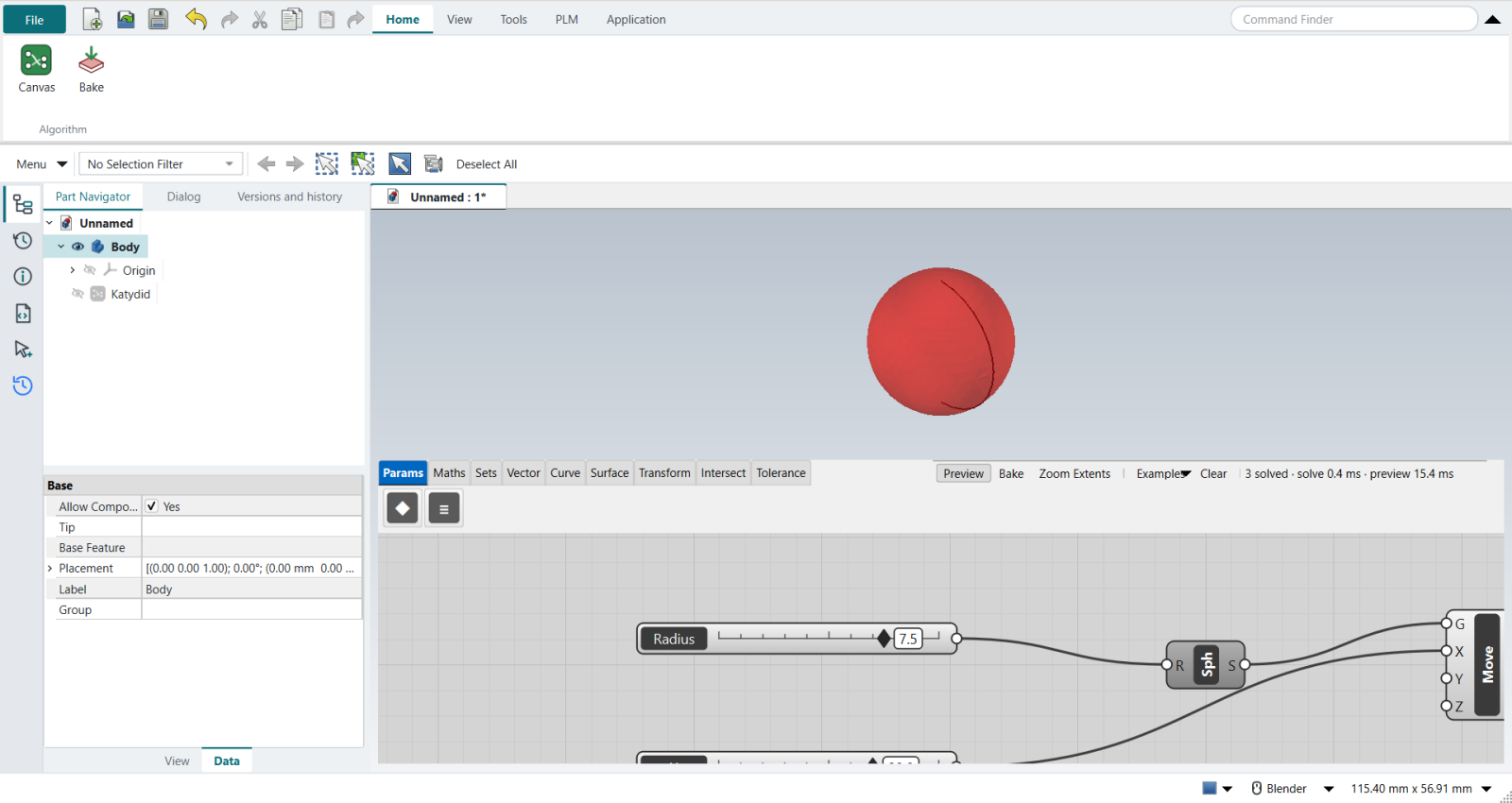Click the list parameter component icon

444,508
